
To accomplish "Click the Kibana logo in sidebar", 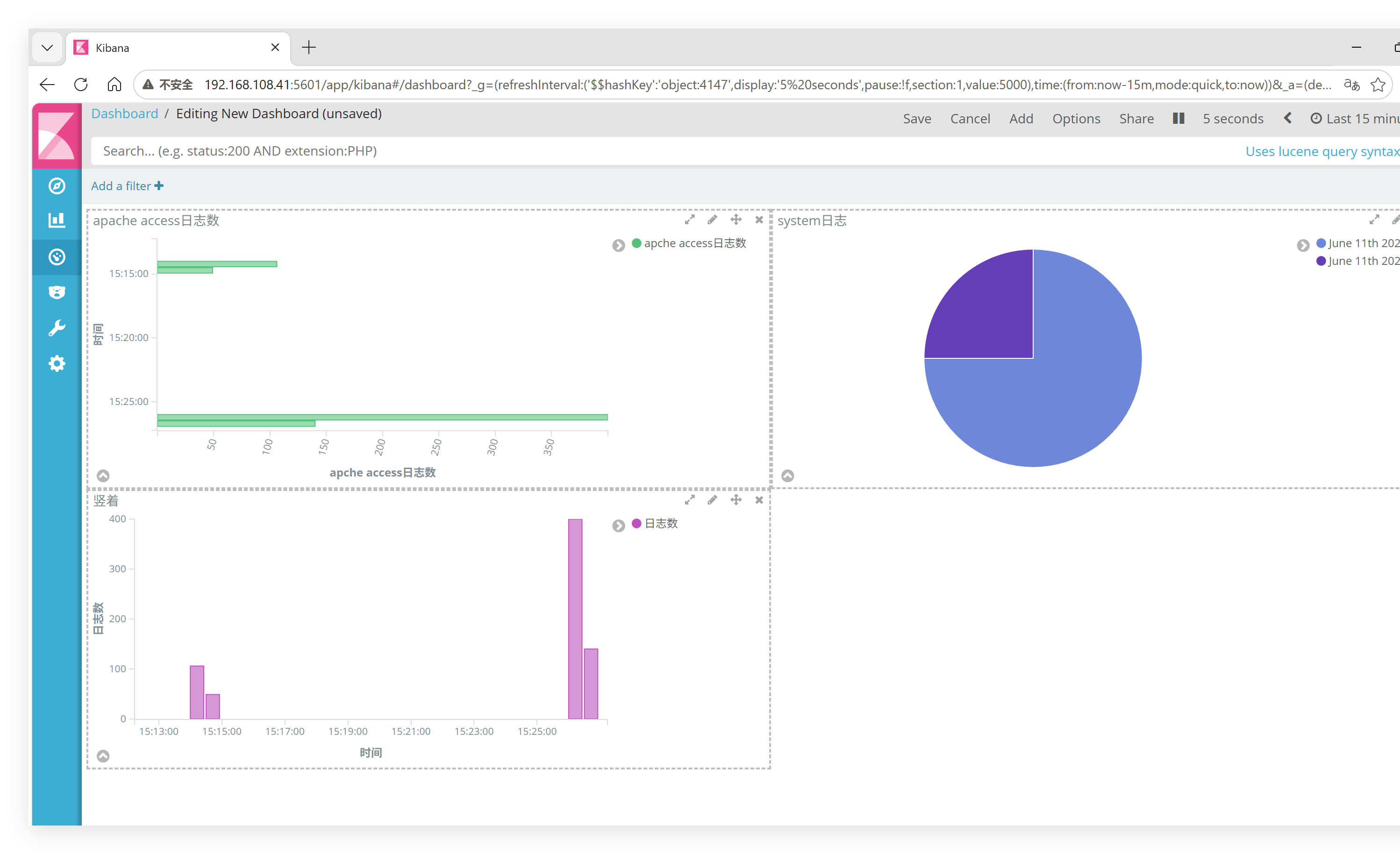I will [x=57, y=135].
